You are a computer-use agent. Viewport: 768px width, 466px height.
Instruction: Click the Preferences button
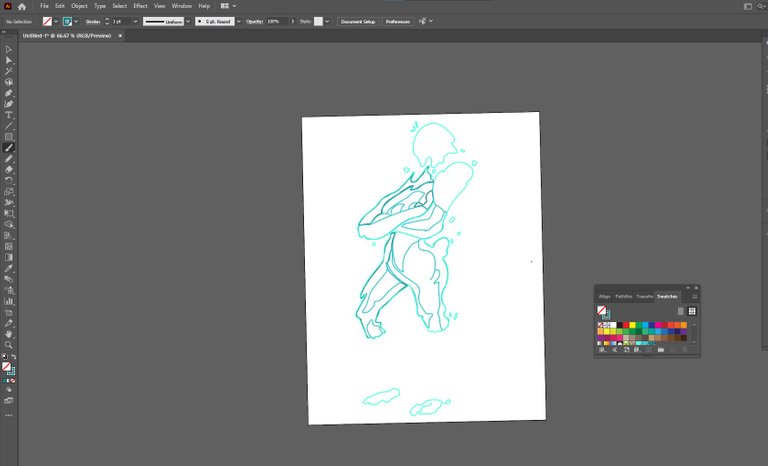click(x=397, y=22)
